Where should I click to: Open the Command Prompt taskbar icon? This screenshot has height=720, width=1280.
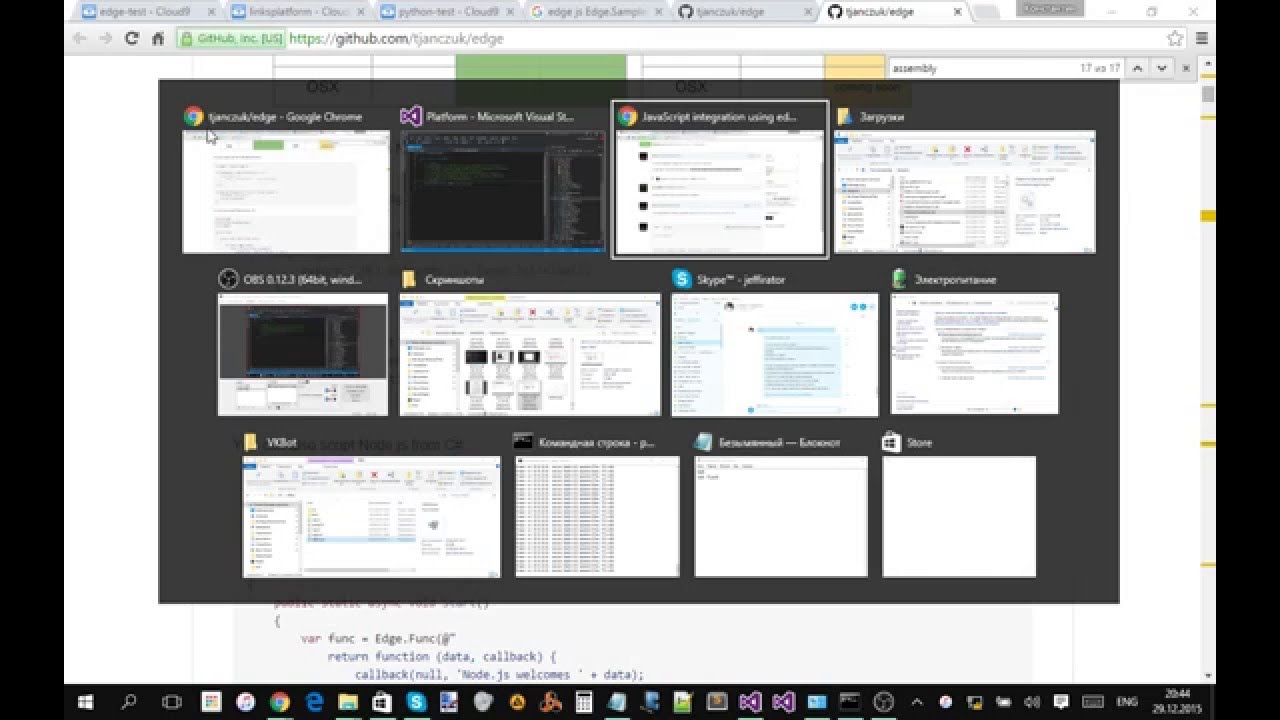[x=849, y=702]
